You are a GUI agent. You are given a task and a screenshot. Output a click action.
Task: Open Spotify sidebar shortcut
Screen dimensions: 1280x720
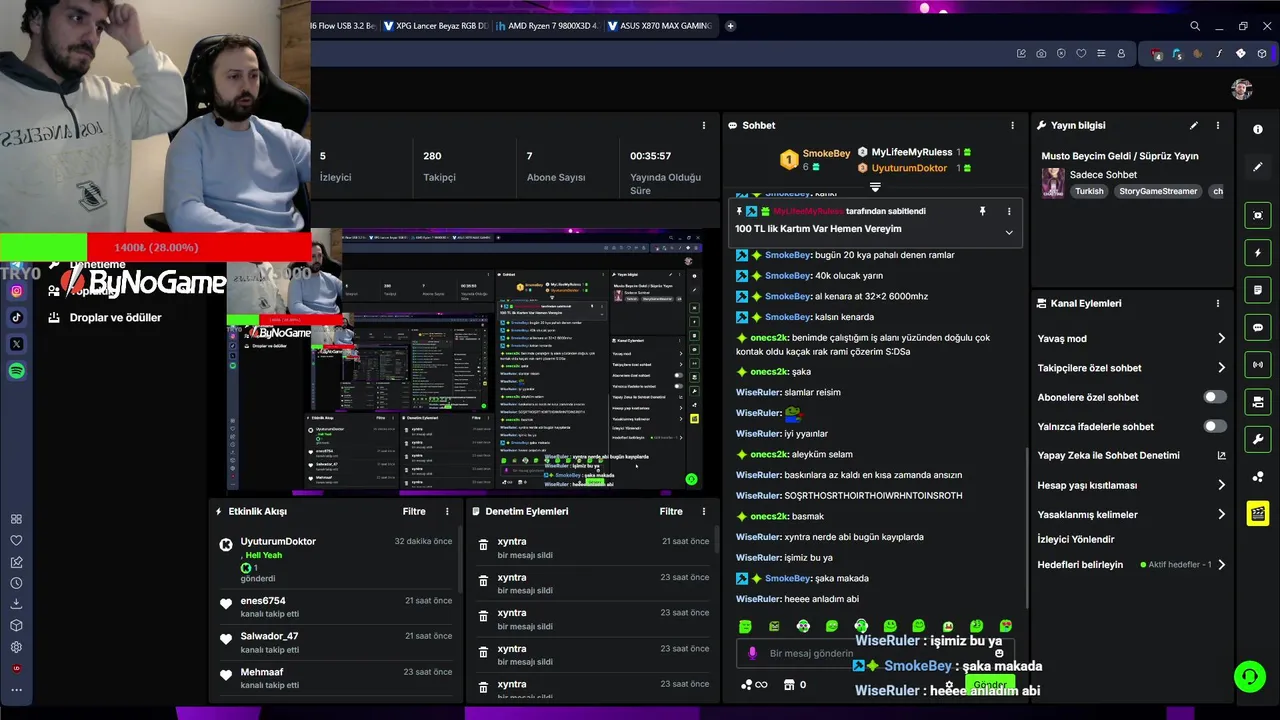click(16, 371)
